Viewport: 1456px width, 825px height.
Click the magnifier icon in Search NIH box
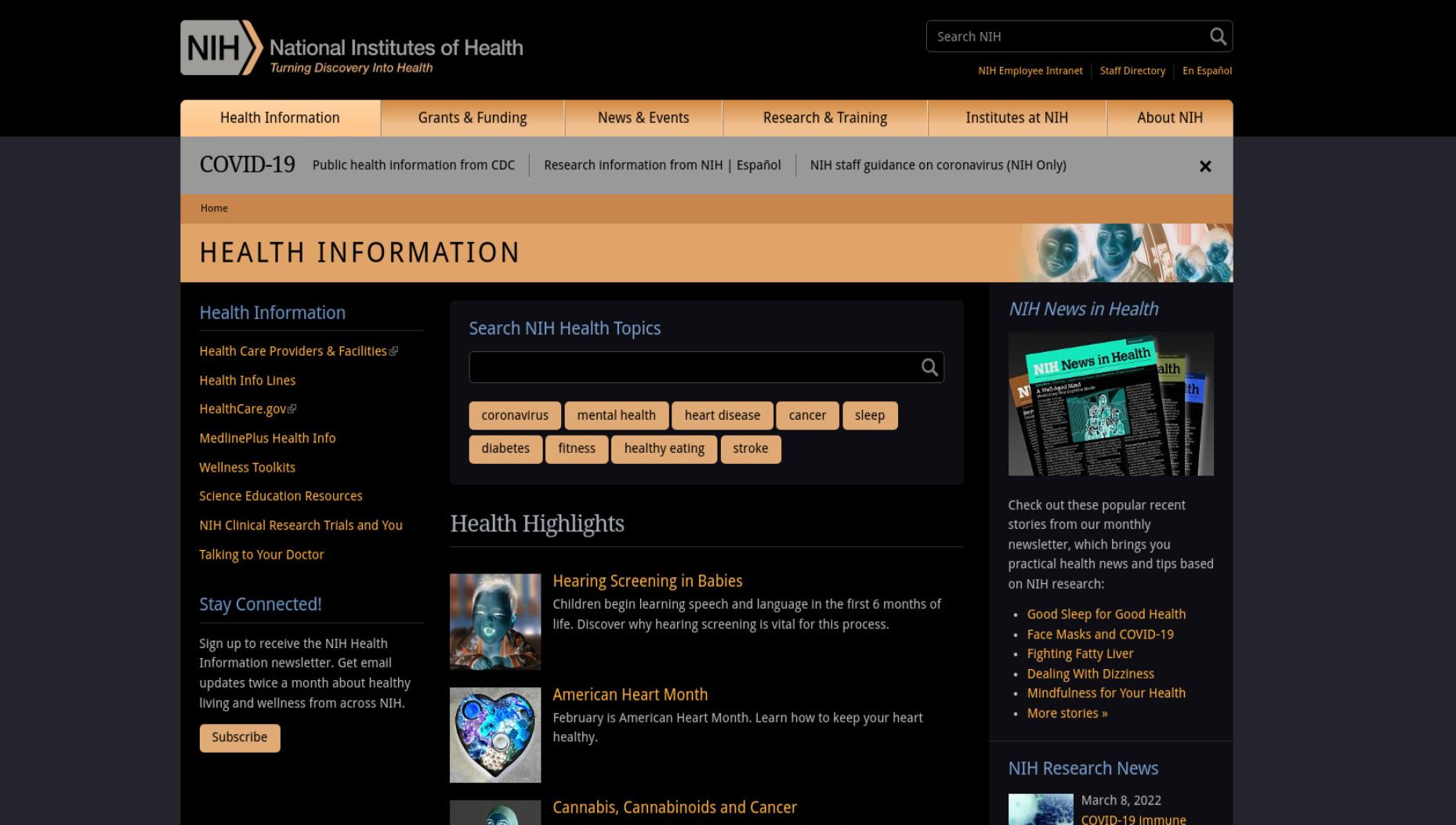pyautogui.click(x=1217, y=36)
